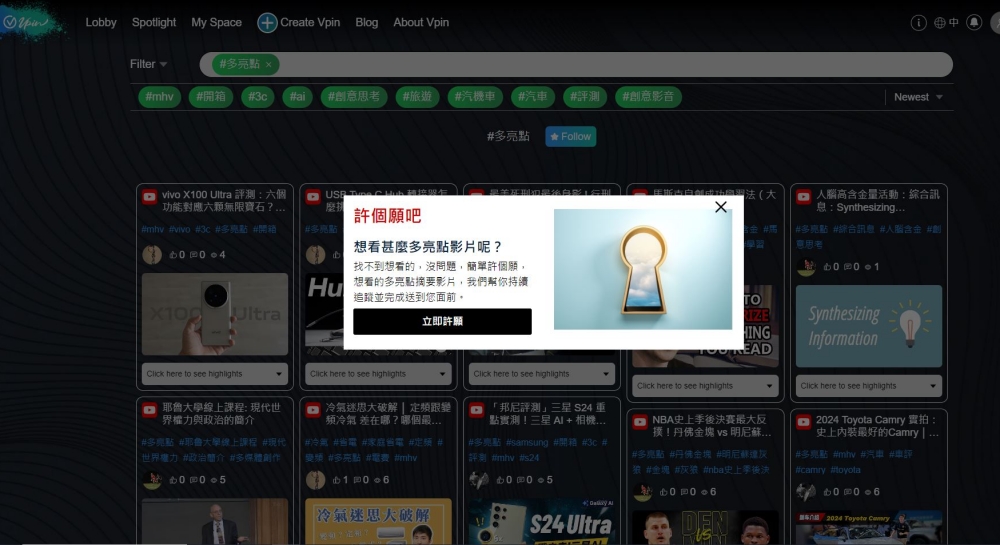Open My Space
This screenshot has height=545, width=1000.
click(216, 22)
